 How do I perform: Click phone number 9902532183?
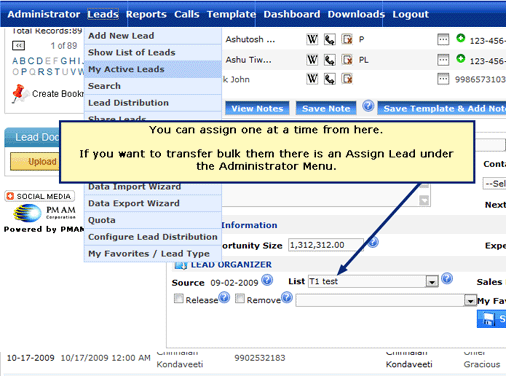(260, 358)
